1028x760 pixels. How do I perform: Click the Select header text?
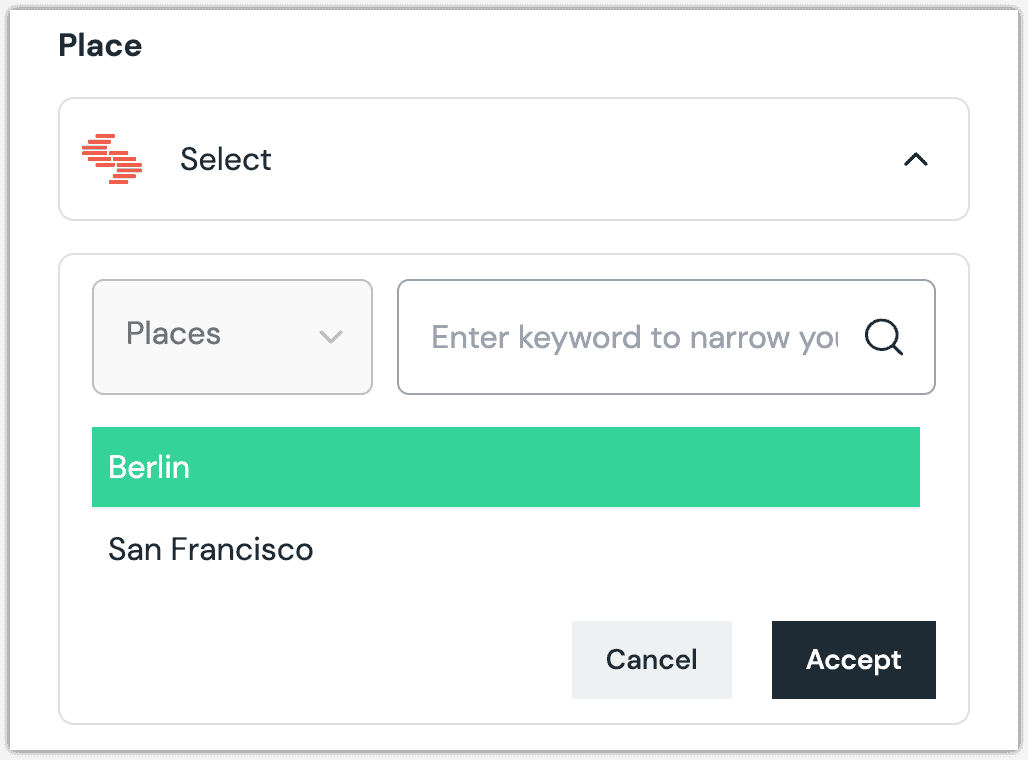pos(226,159)
